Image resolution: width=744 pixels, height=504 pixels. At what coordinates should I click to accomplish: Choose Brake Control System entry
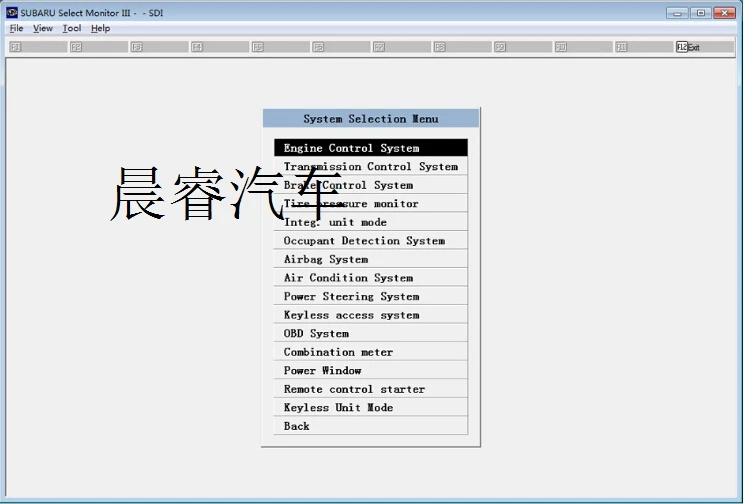(x=371, y=185)
